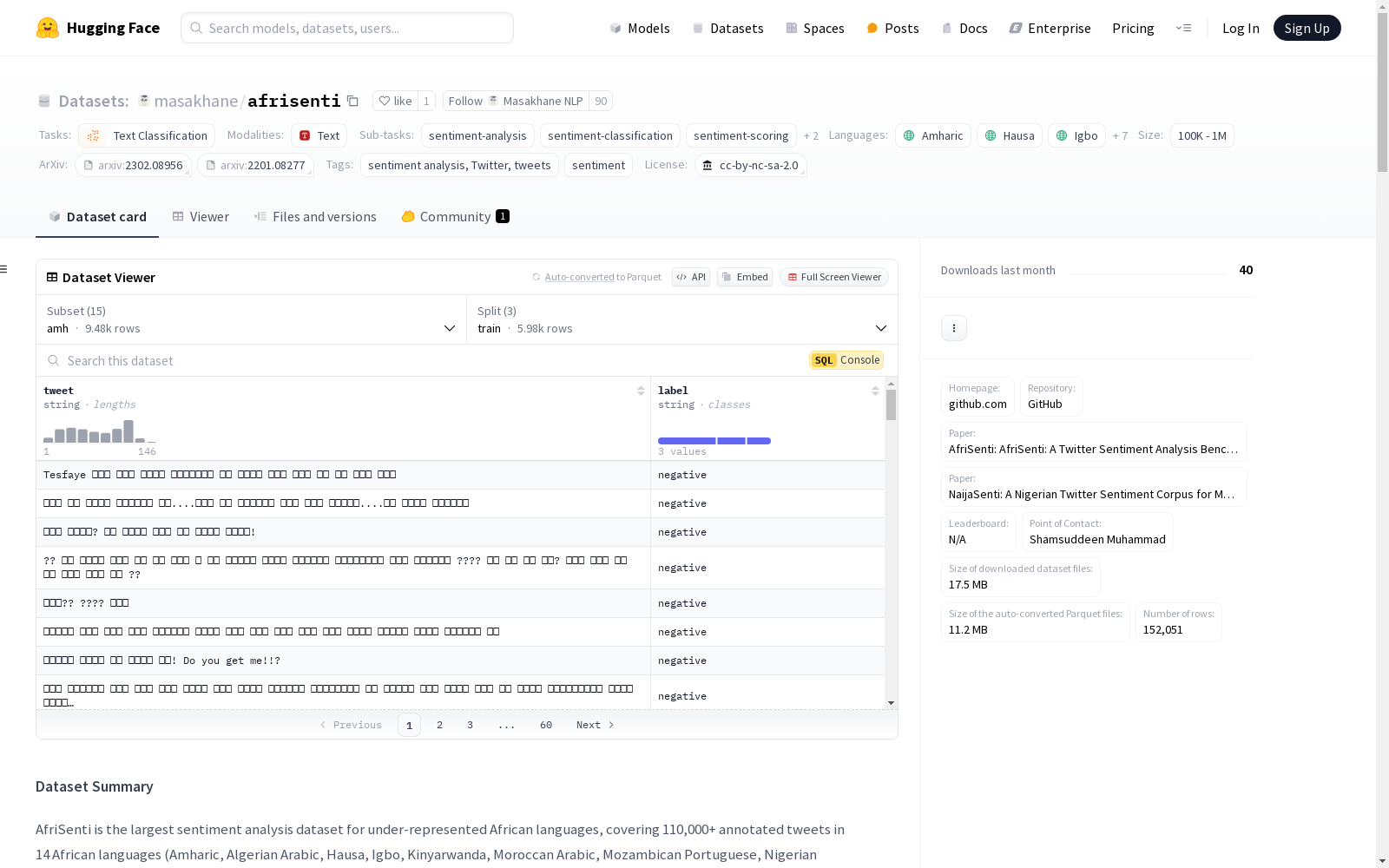Open the NaijaSenti paper link

tap(1094, 487)
